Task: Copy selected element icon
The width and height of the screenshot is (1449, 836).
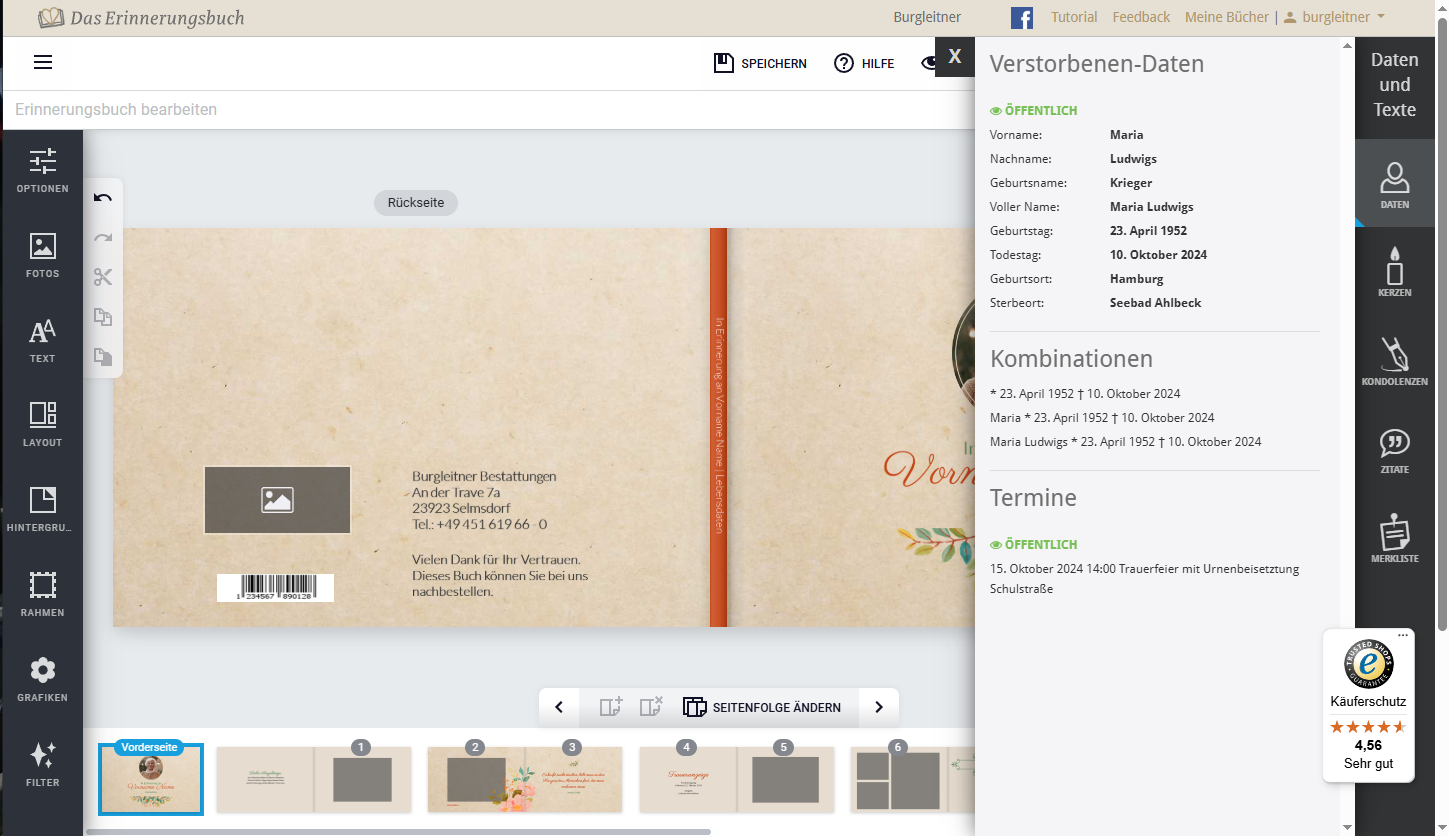Action: pos(103,317)
